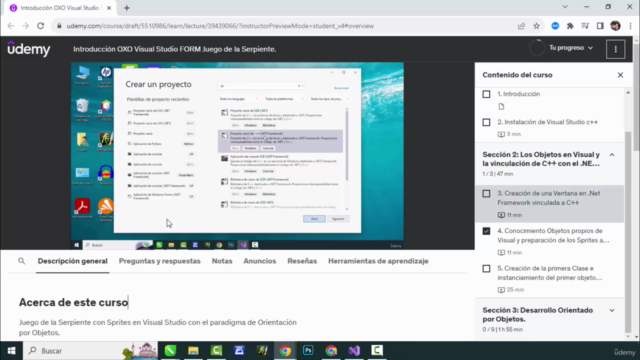Open the Anuncios tab
640x360 pixels.
pos(260,261)
